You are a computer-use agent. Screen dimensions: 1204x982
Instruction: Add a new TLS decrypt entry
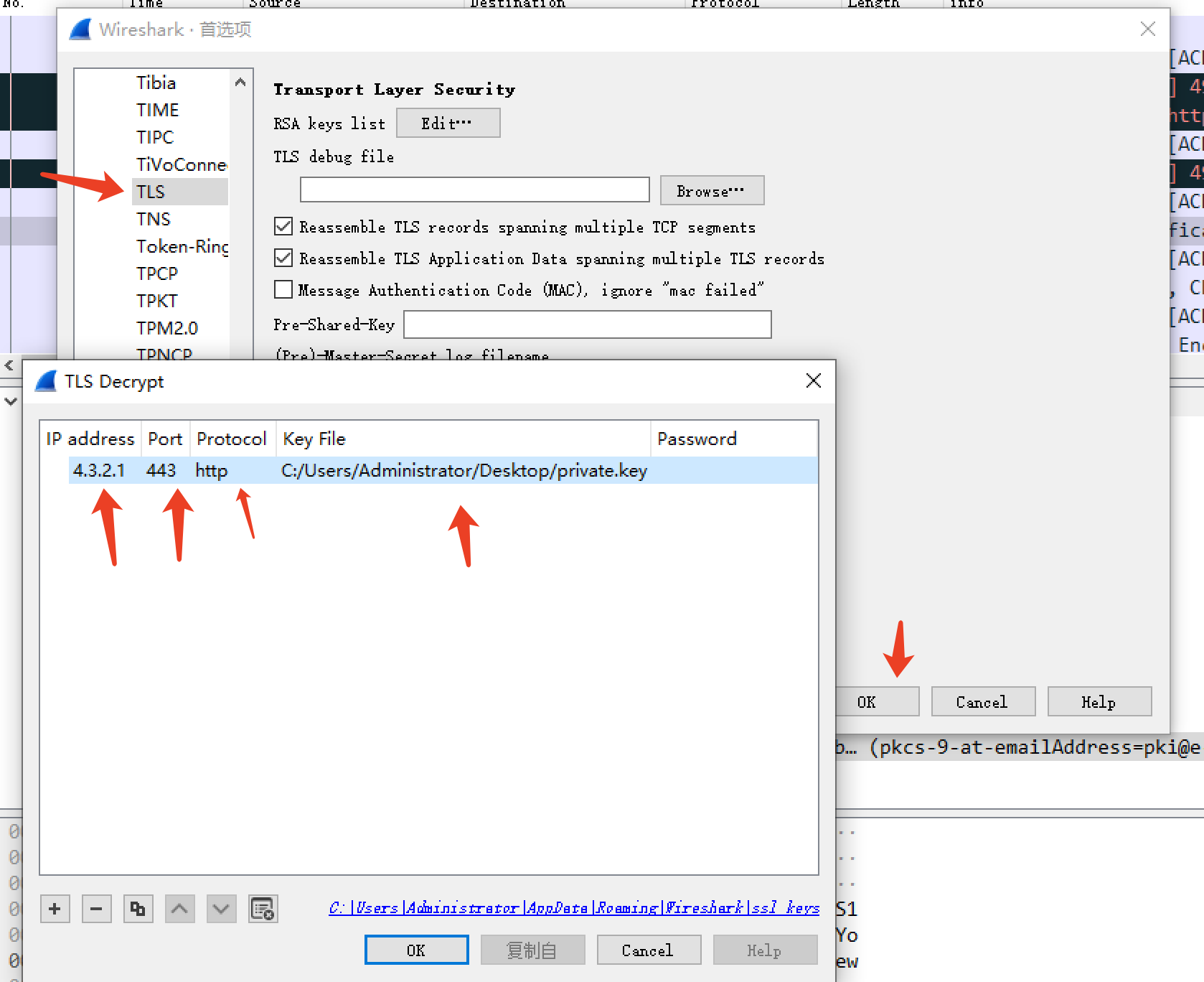click(55, 908)
